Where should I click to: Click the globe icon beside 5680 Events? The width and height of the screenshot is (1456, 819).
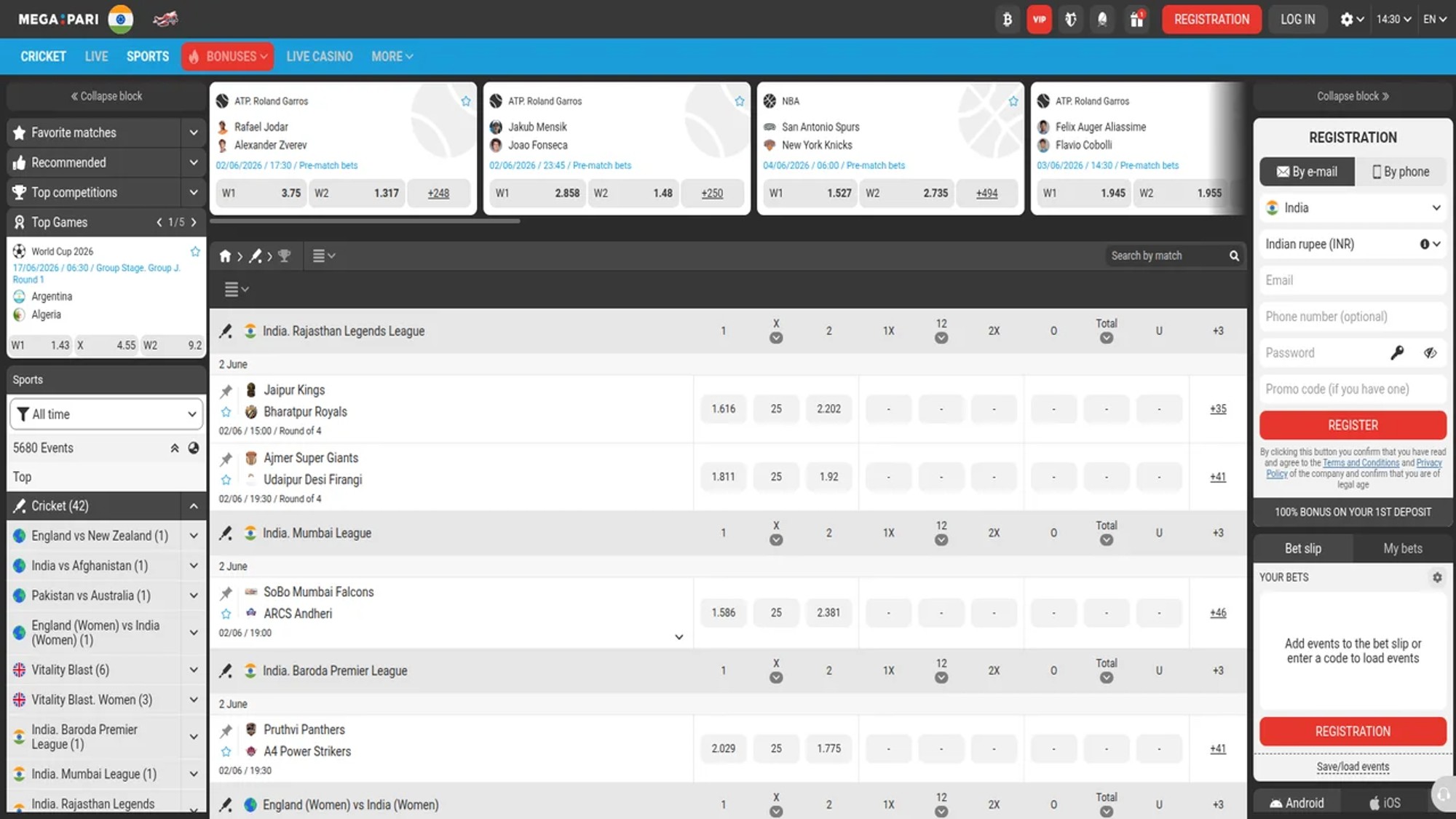pos(194,448)
